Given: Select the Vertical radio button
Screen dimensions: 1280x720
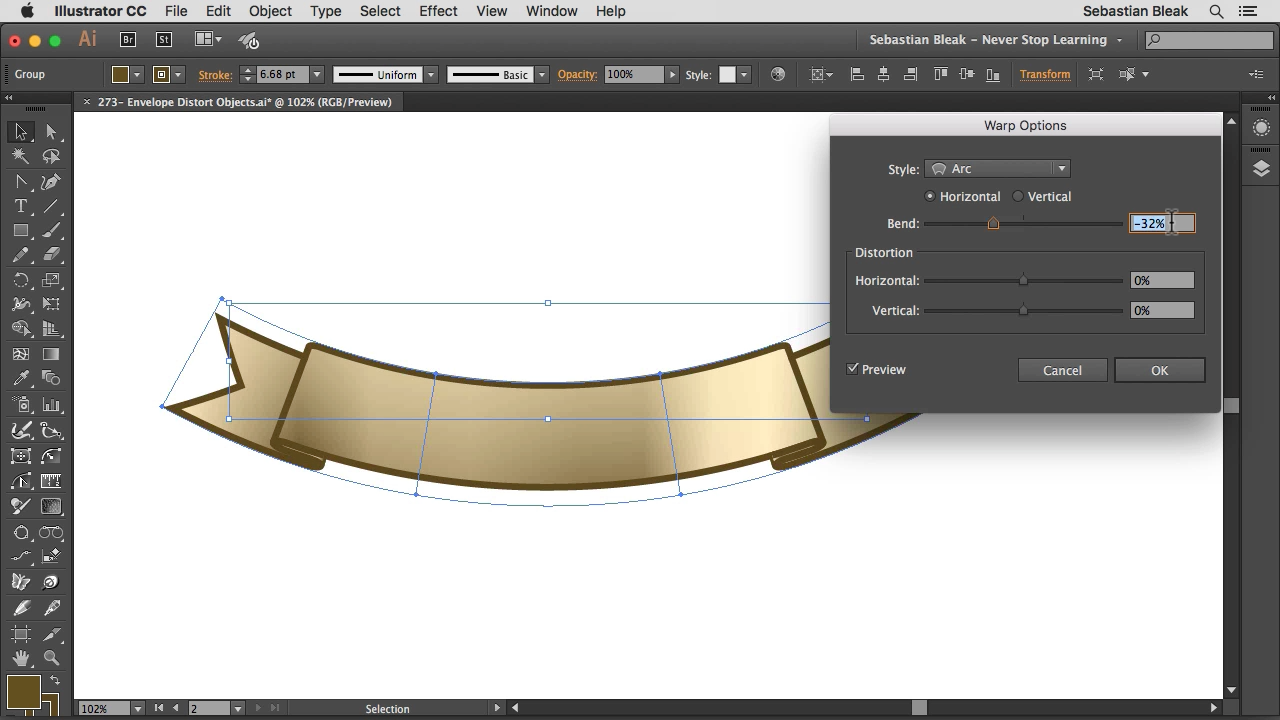Looking at the screenshot, I should (1018, 197).
